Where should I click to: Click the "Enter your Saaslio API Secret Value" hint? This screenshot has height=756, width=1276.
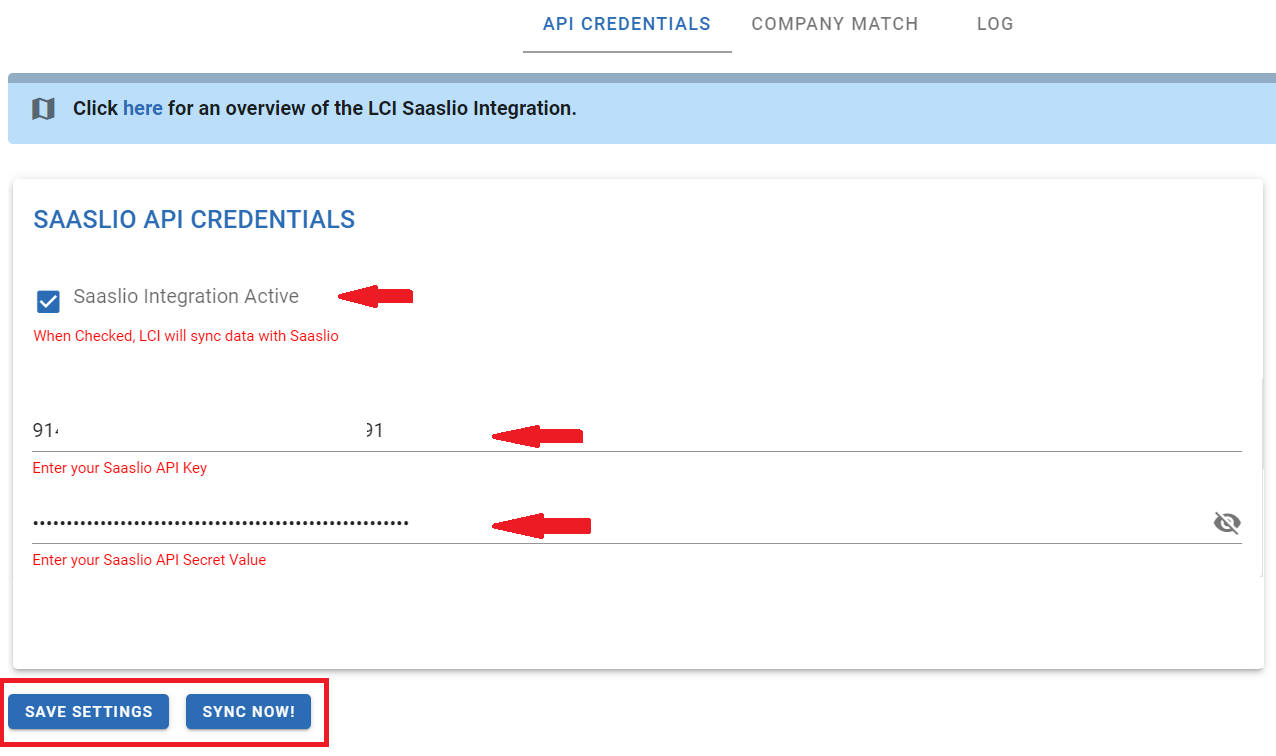tap(149, 560)
